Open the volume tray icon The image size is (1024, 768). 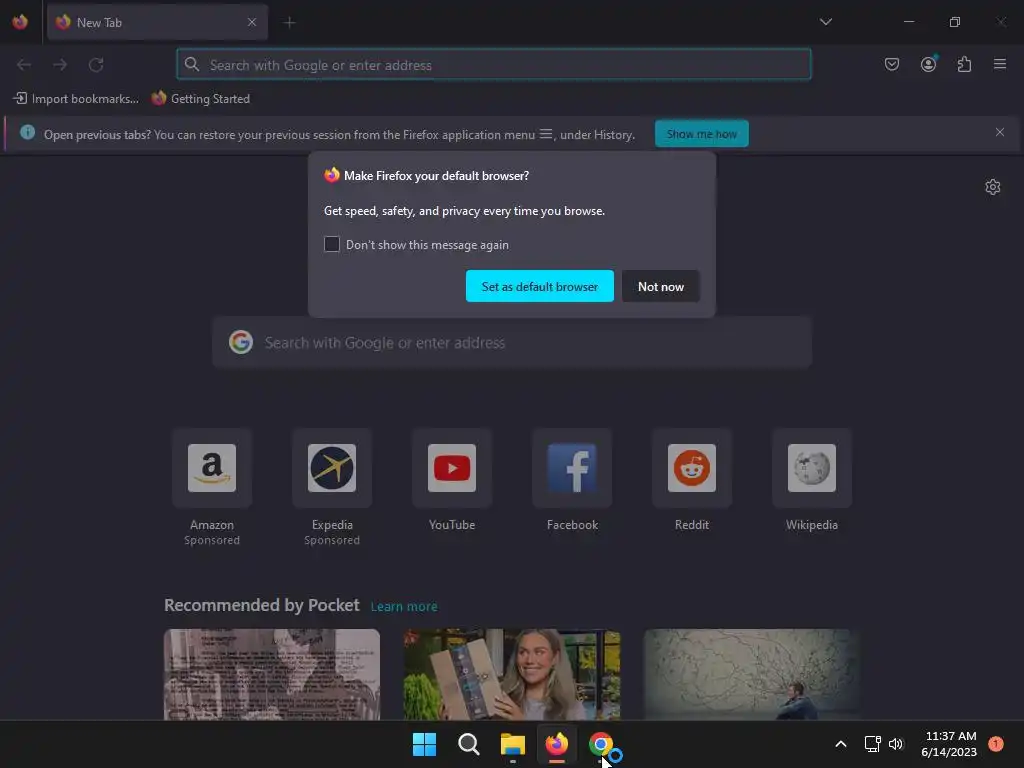click(896, 744)
